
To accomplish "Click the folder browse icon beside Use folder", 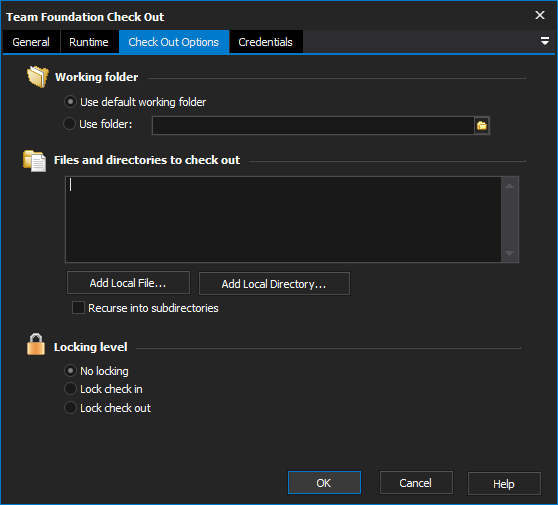I will pos(481,126).
